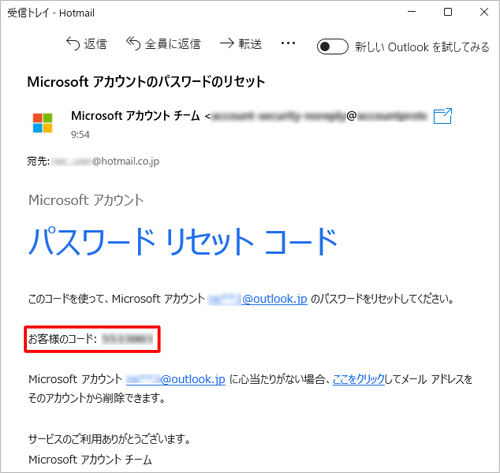
Task: Click the received time 9:54
Action: (x=80, y=135)
